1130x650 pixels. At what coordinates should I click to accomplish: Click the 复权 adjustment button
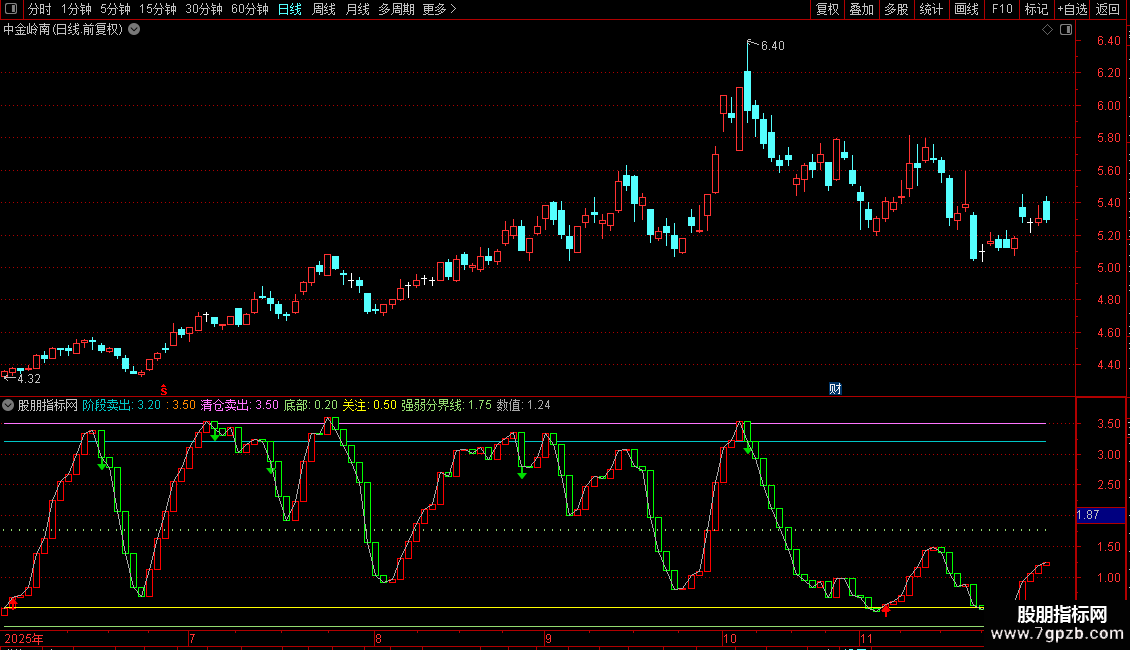coord(827,10)
